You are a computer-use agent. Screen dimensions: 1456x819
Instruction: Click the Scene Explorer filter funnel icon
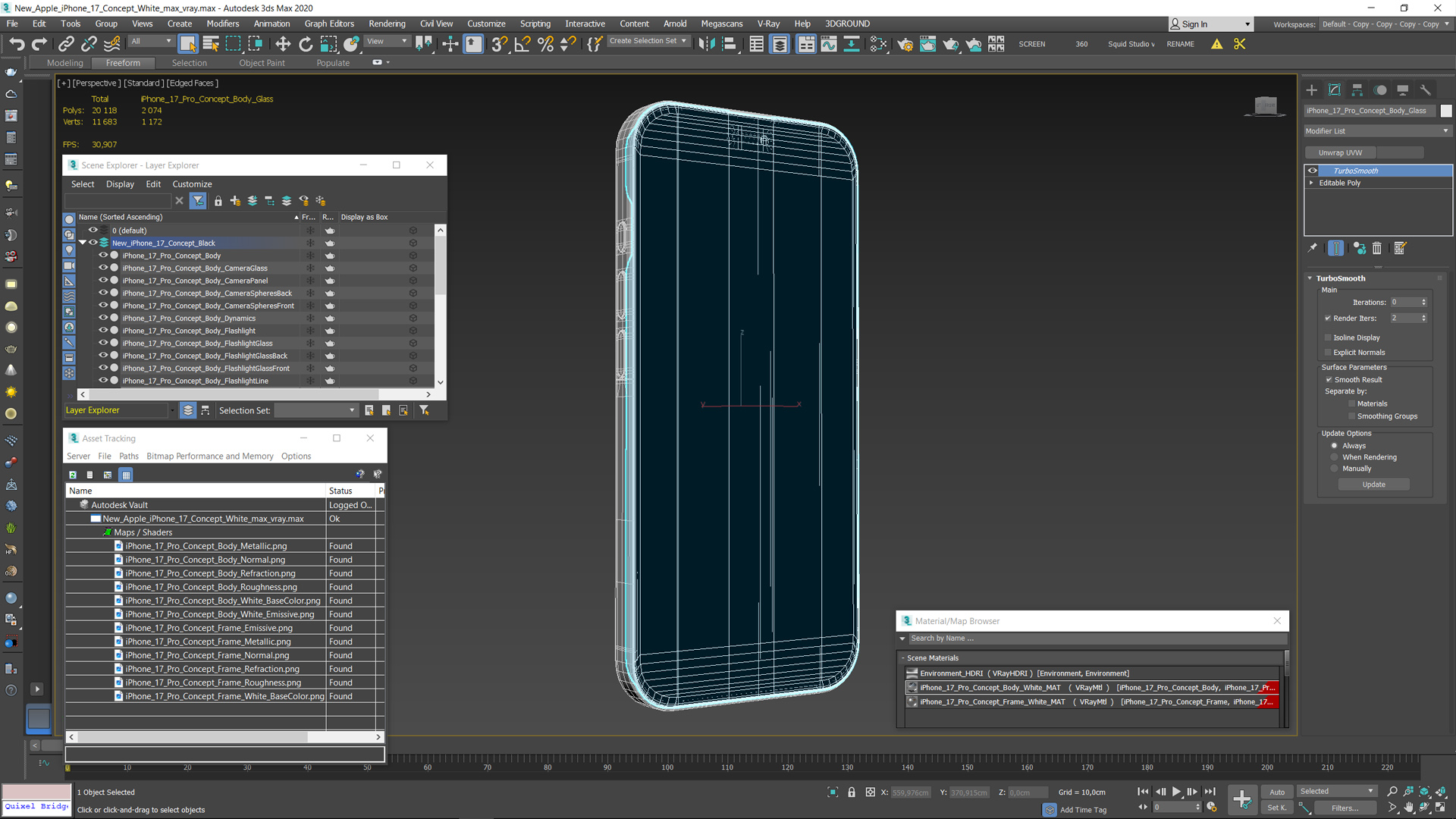(x=198, y=201)
